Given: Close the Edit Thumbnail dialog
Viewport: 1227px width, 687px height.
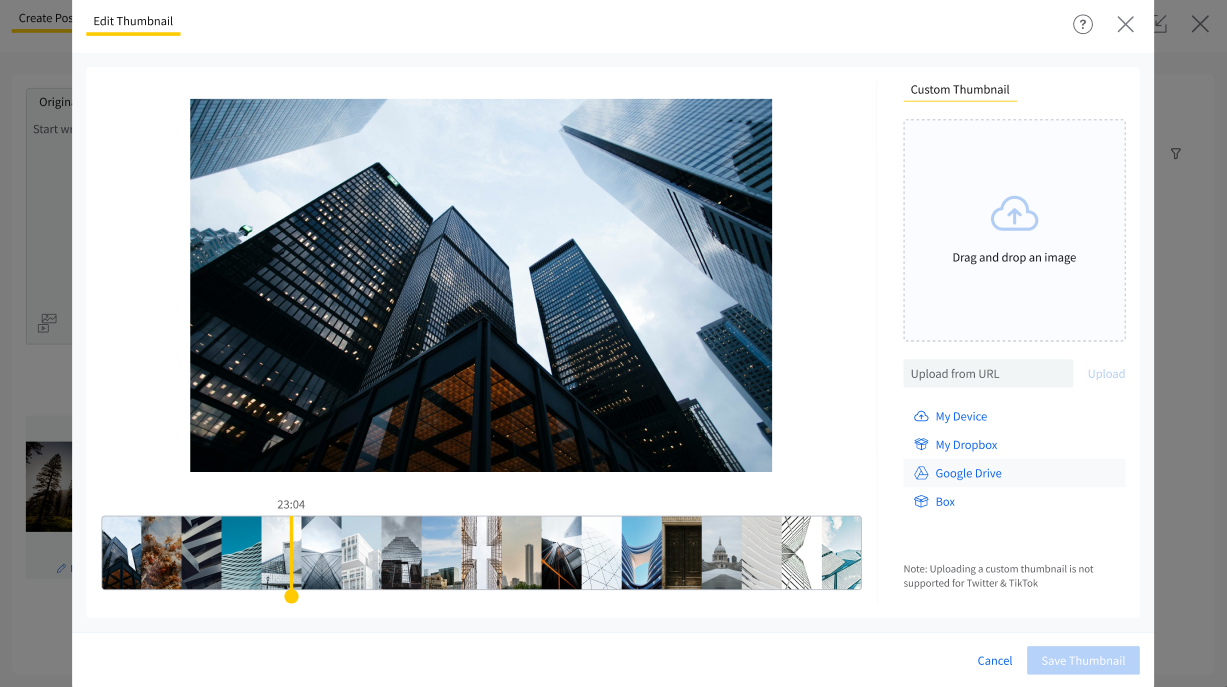Looking at the screenshot, I should [1125, 25].
